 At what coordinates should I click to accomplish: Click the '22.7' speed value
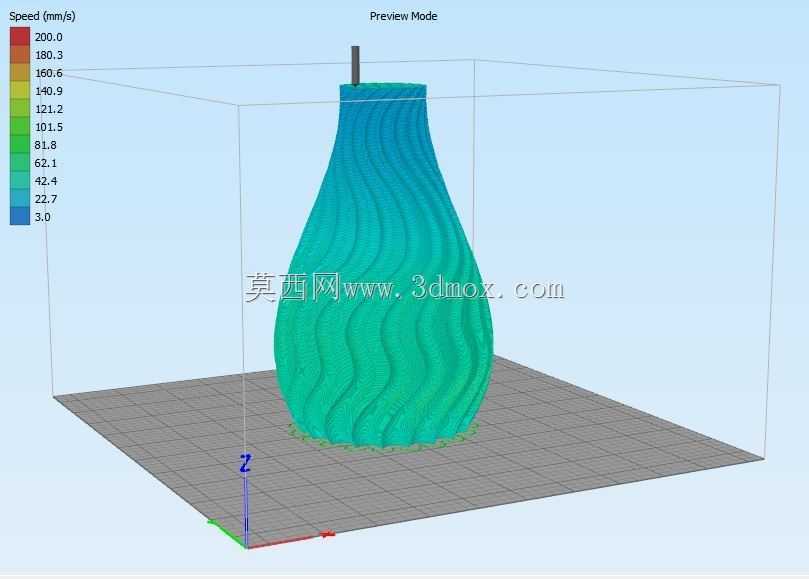45,199
